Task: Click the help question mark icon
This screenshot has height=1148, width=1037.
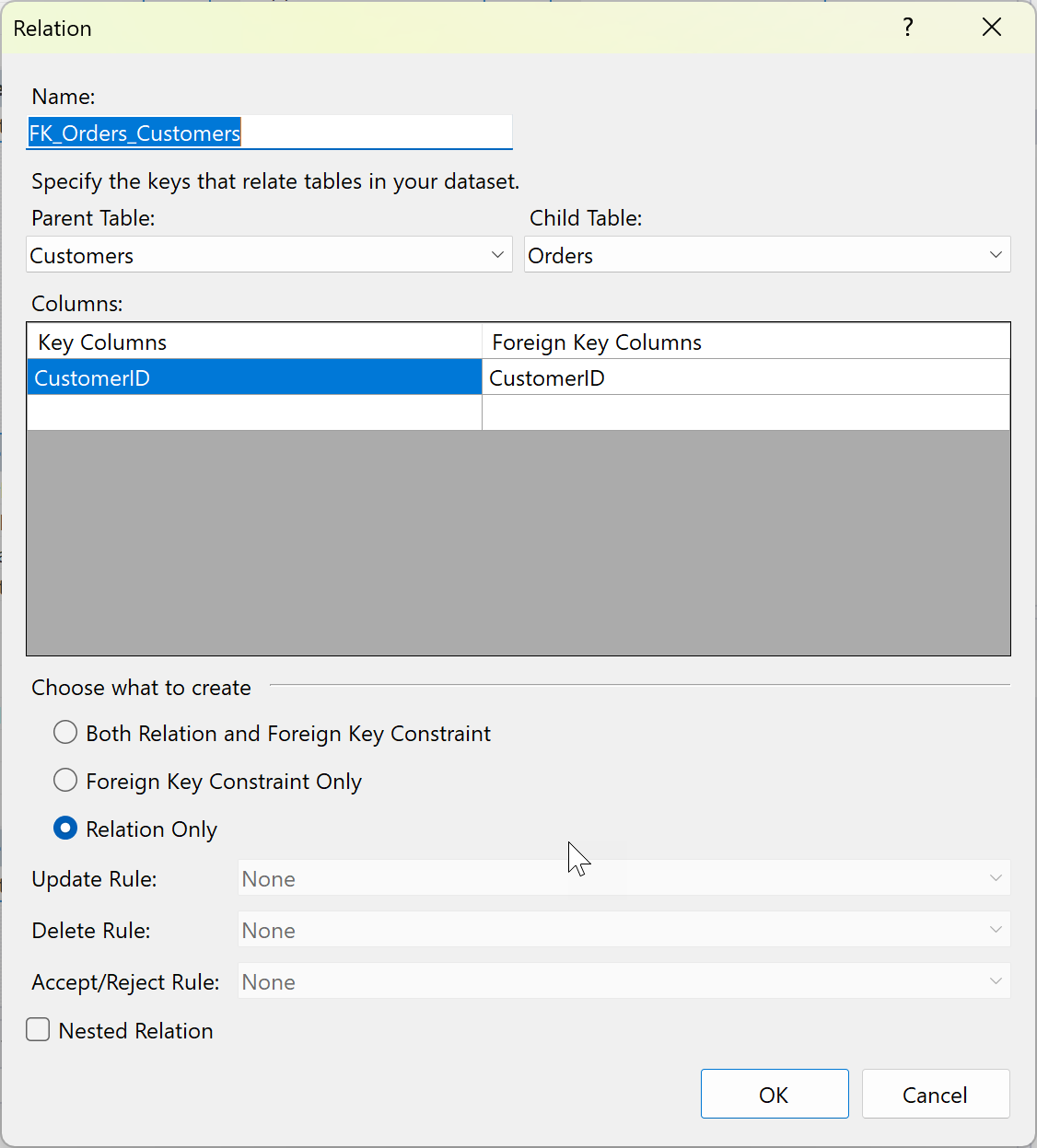Action: point(908,28)
